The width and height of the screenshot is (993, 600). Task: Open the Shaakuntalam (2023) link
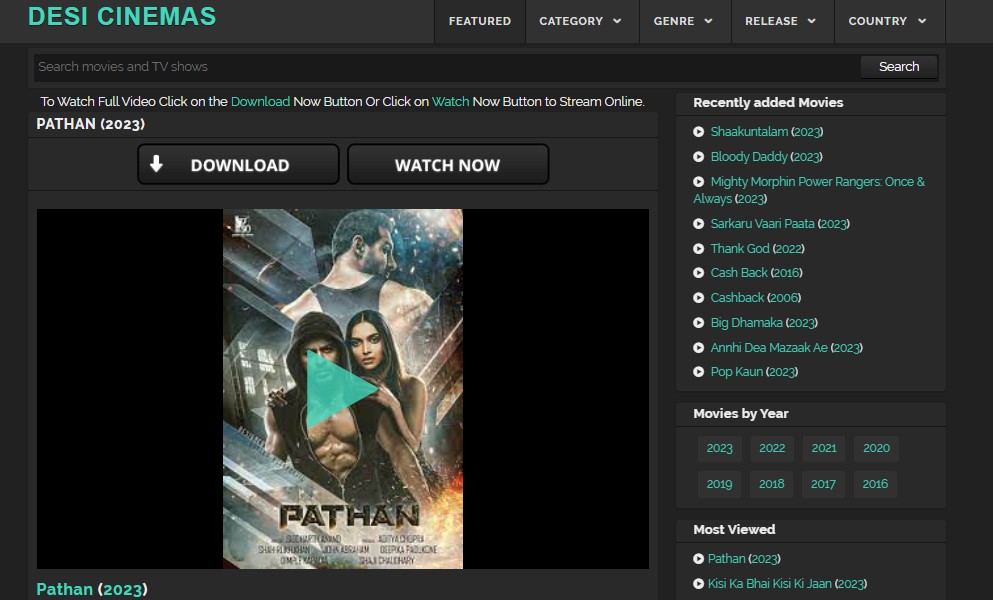[x=766, y=132]
